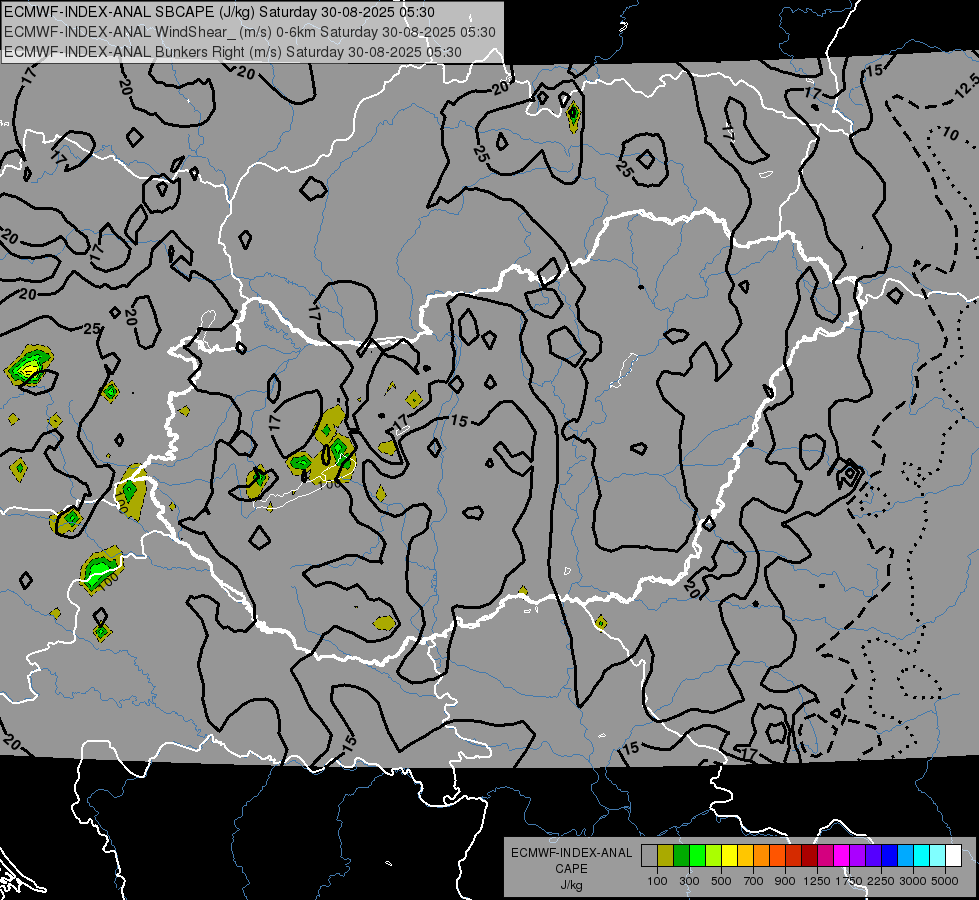Click the WindShear 0-6km header line
The image size is (979, 900).
[250, 32]
